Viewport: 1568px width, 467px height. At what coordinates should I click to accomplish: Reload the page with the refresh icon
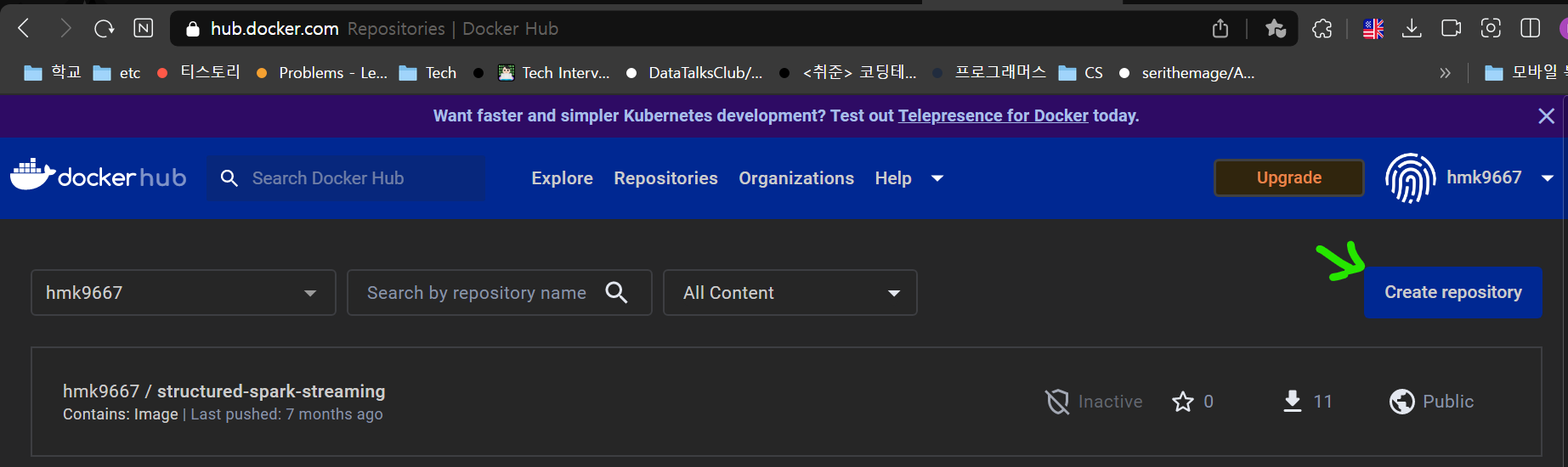(104, 29)
